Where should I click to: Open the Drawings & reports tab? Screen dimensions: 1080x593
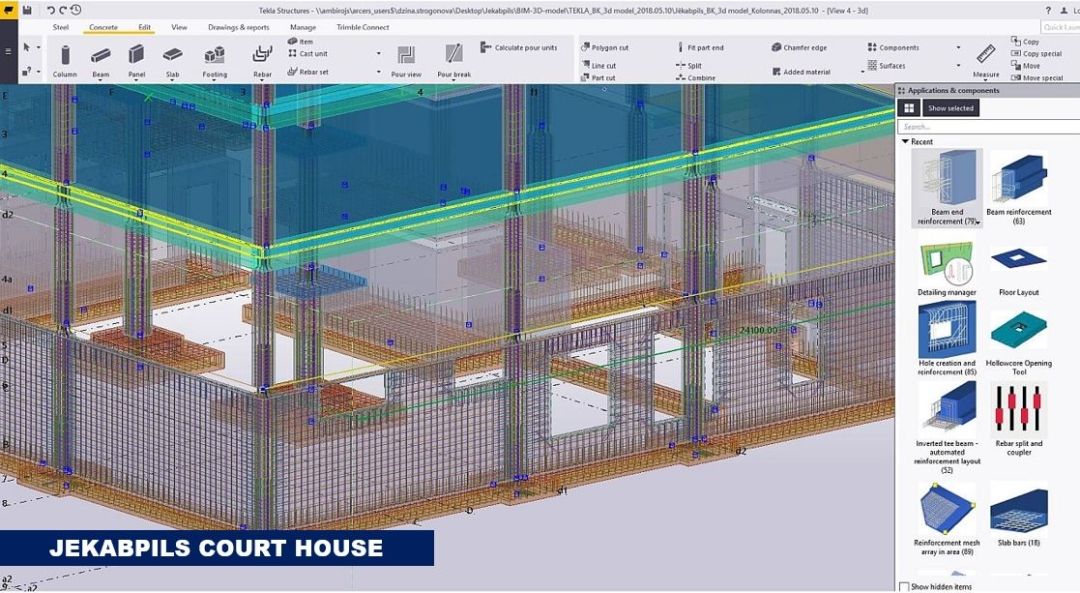(238, 27)
